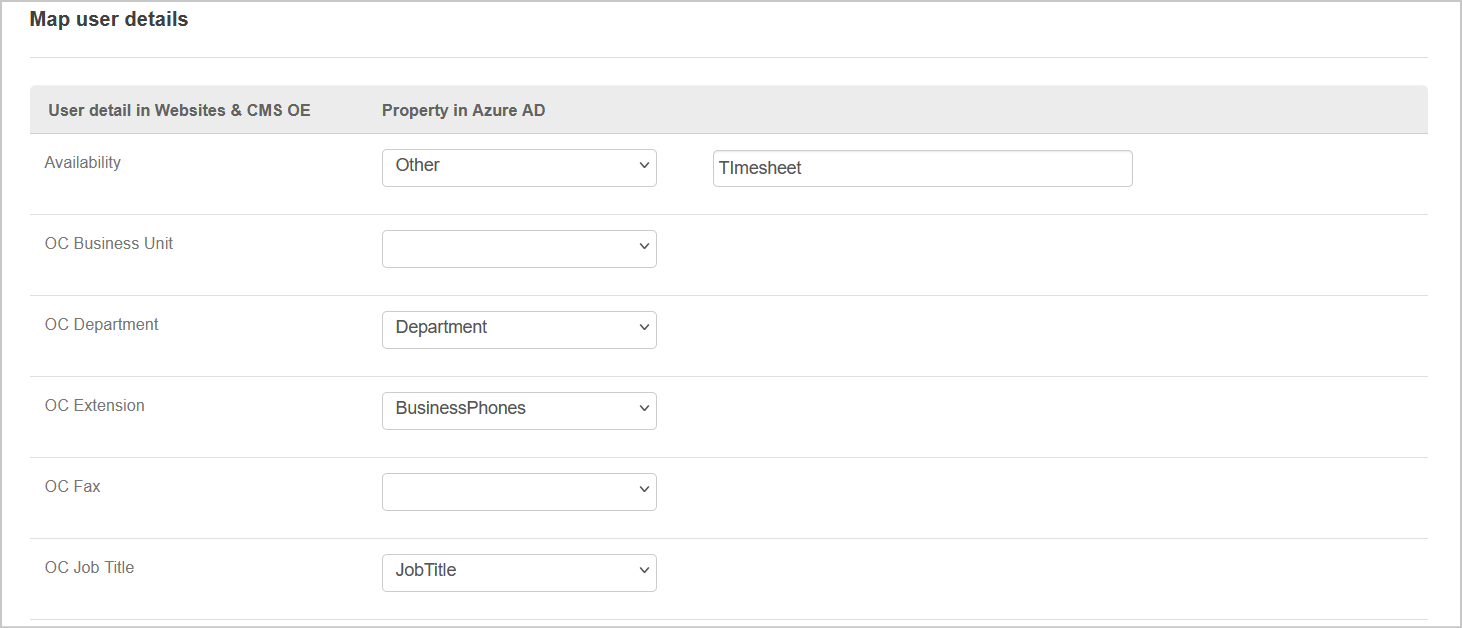Click the User detail in Websites & CMS OE header
Image resolution: width=1462 pixels, height=628 pixels.
pyautogui.click(x=180, y=110)
